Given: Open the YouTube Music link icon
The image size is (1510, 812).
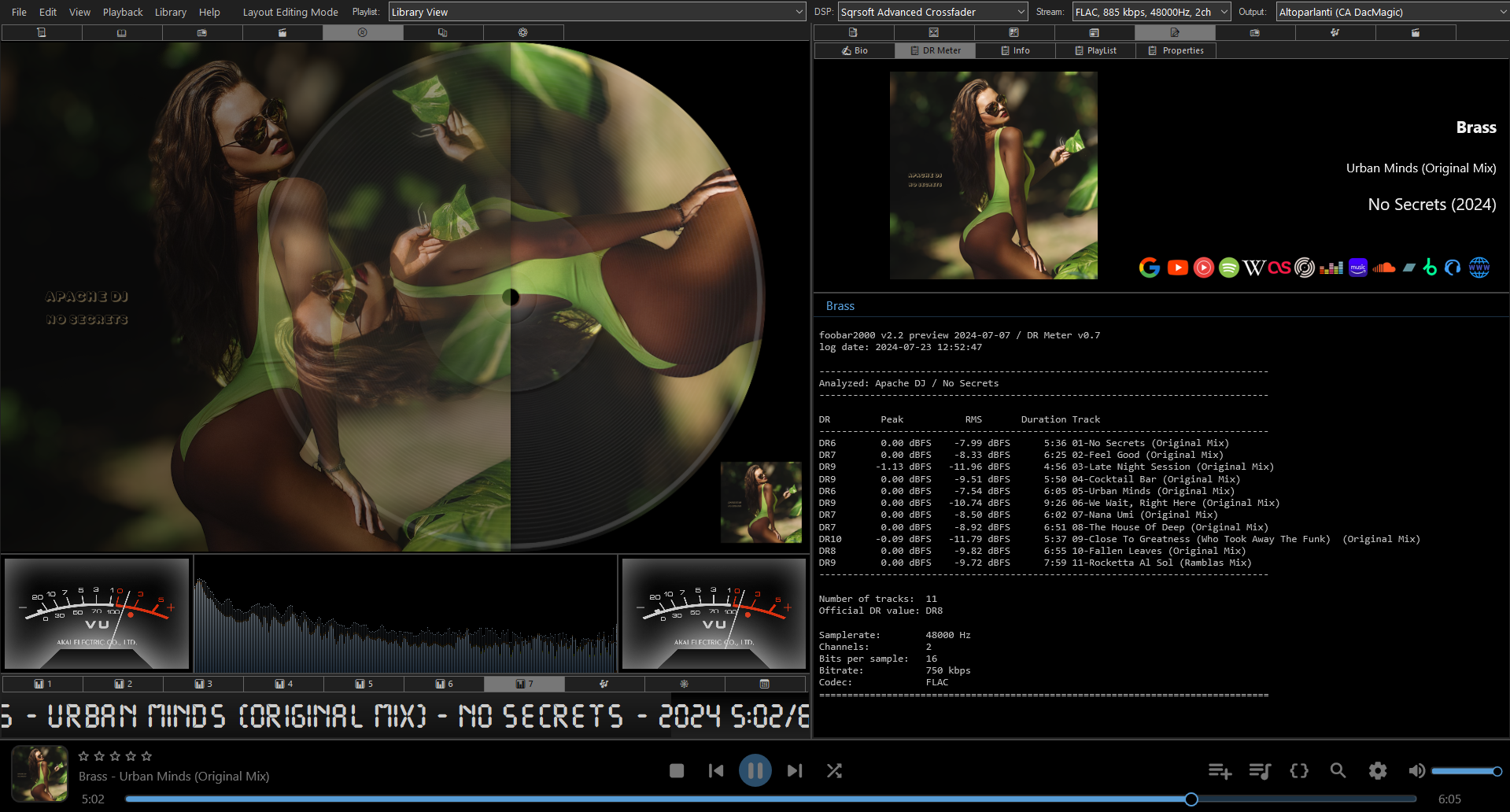Looking at the screenshot, I should pyautogui.click(x=1204, y=268).
